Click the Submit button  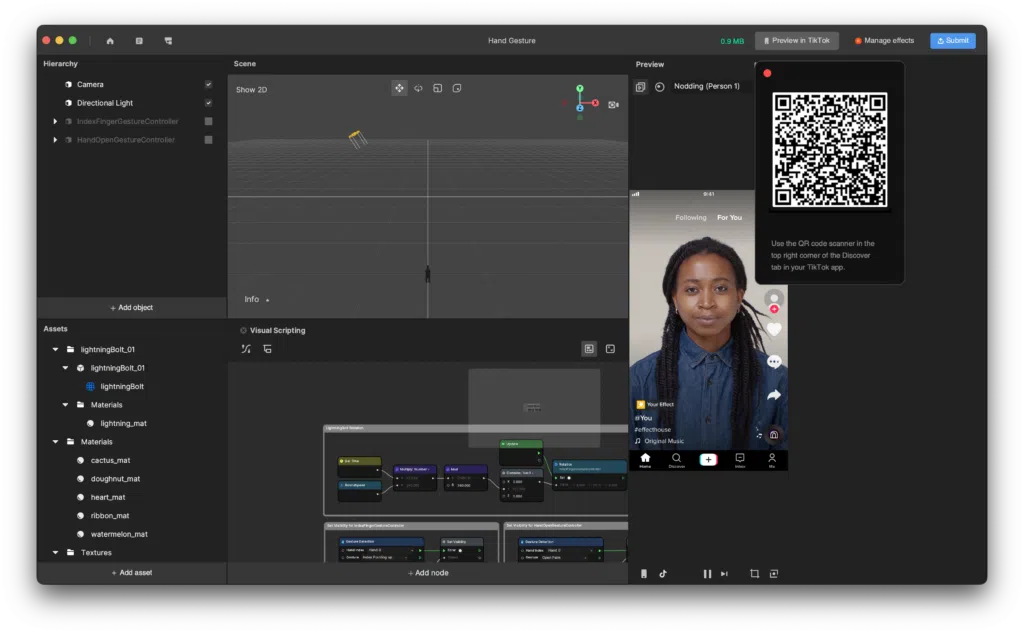point(951,40)
